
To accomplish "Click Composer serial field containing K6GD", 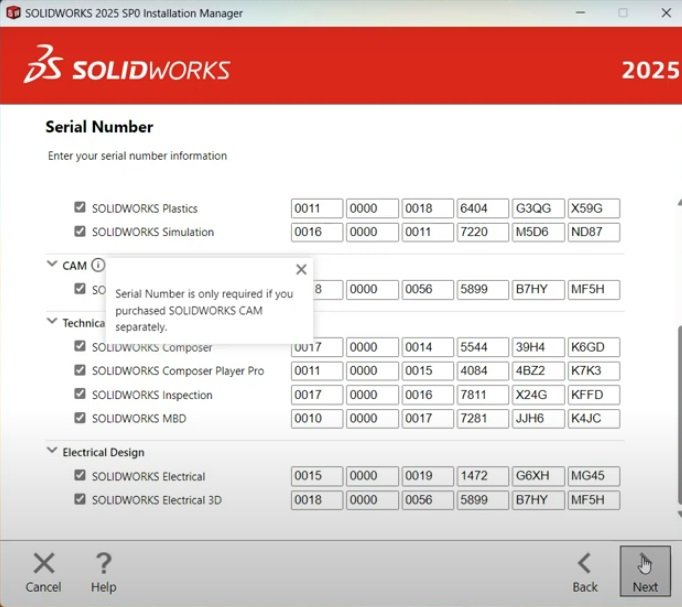I will click(x=594, y=347).
